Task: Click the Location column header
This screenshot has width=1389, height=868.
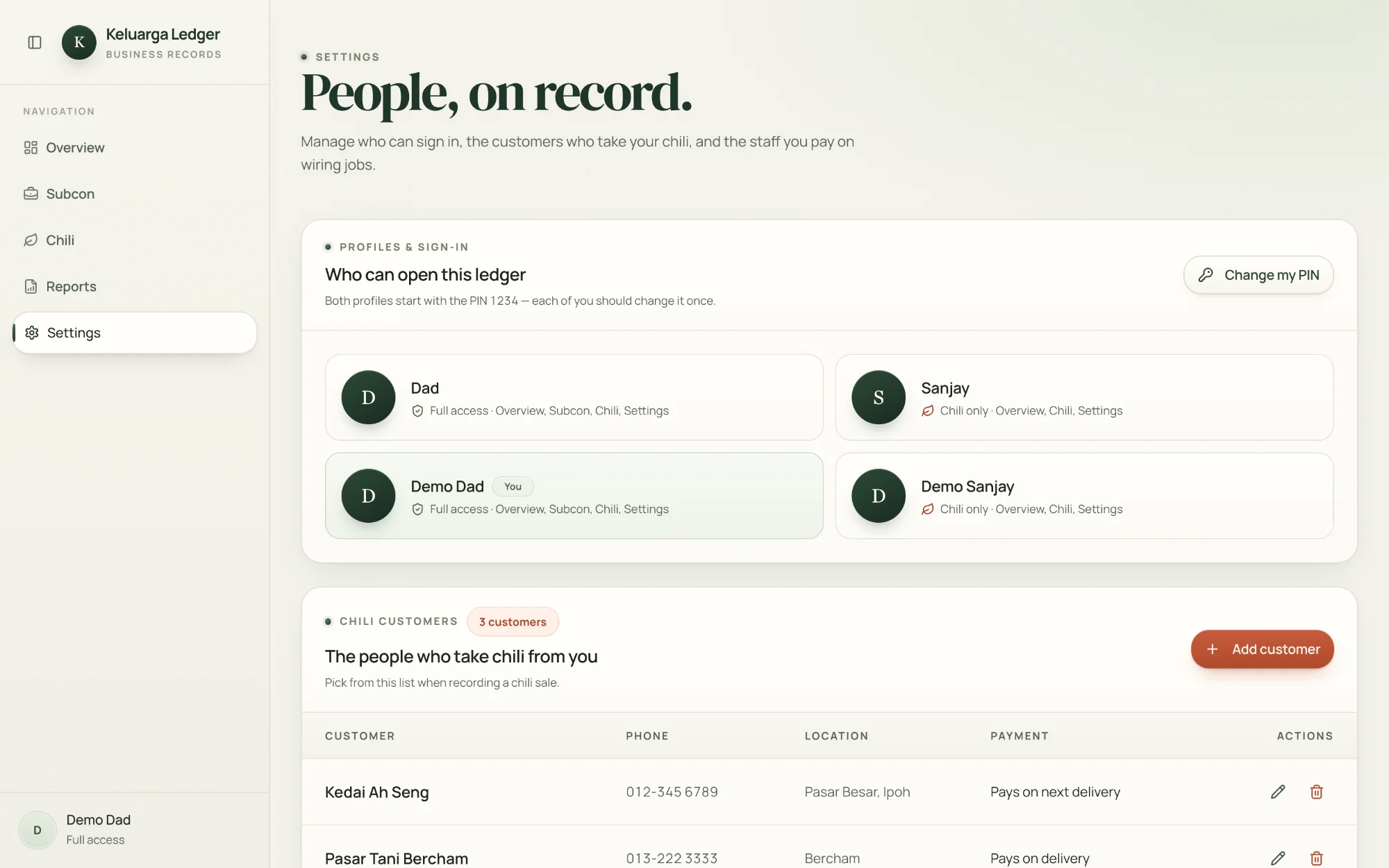Action: [x=836, y=736]
